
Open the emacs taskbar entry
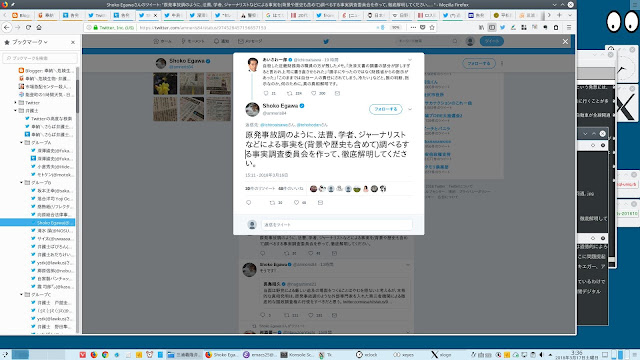coord(260,355)
